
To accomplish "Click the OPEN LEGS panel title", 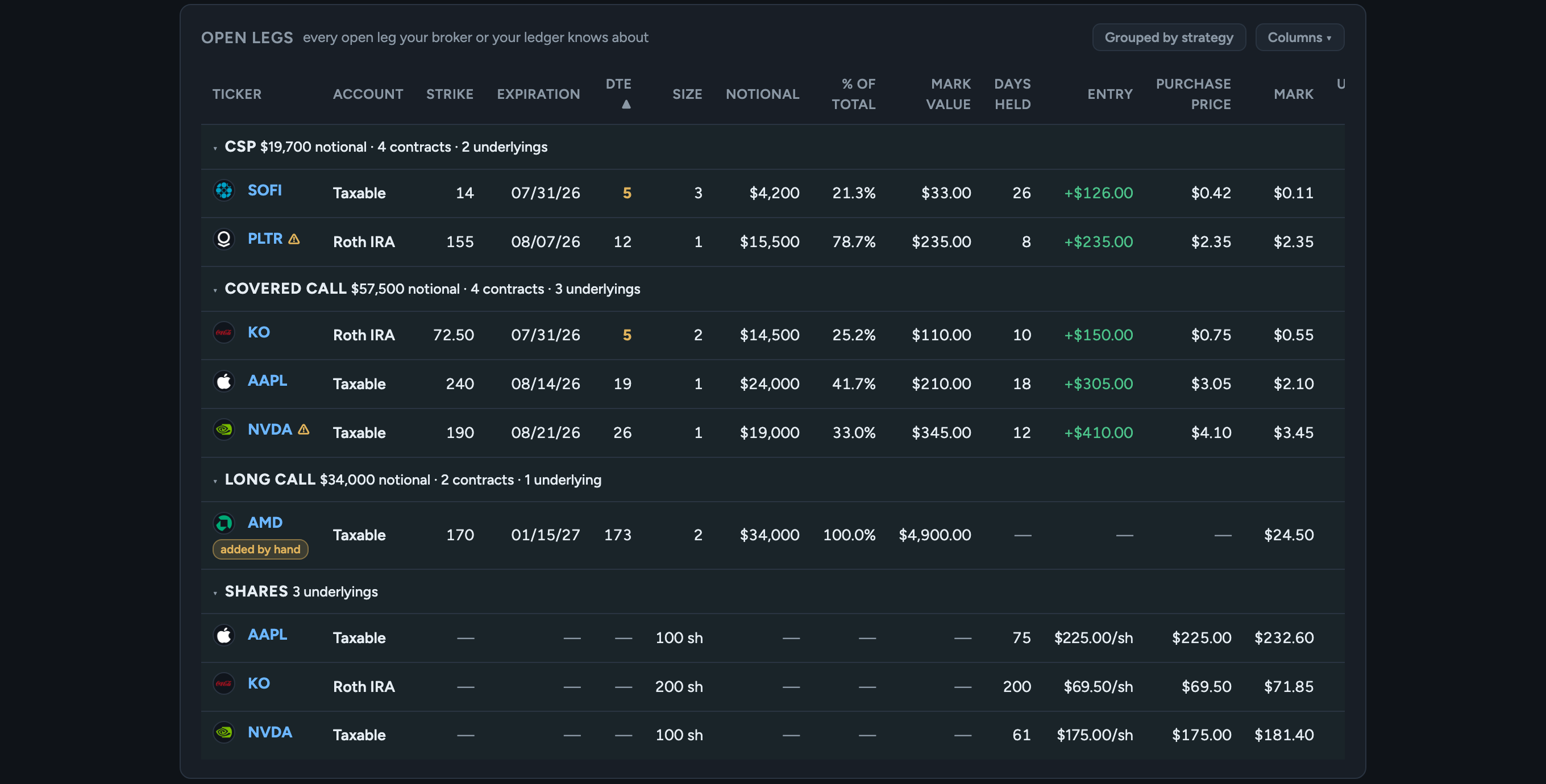I will (x=247, y=38).
